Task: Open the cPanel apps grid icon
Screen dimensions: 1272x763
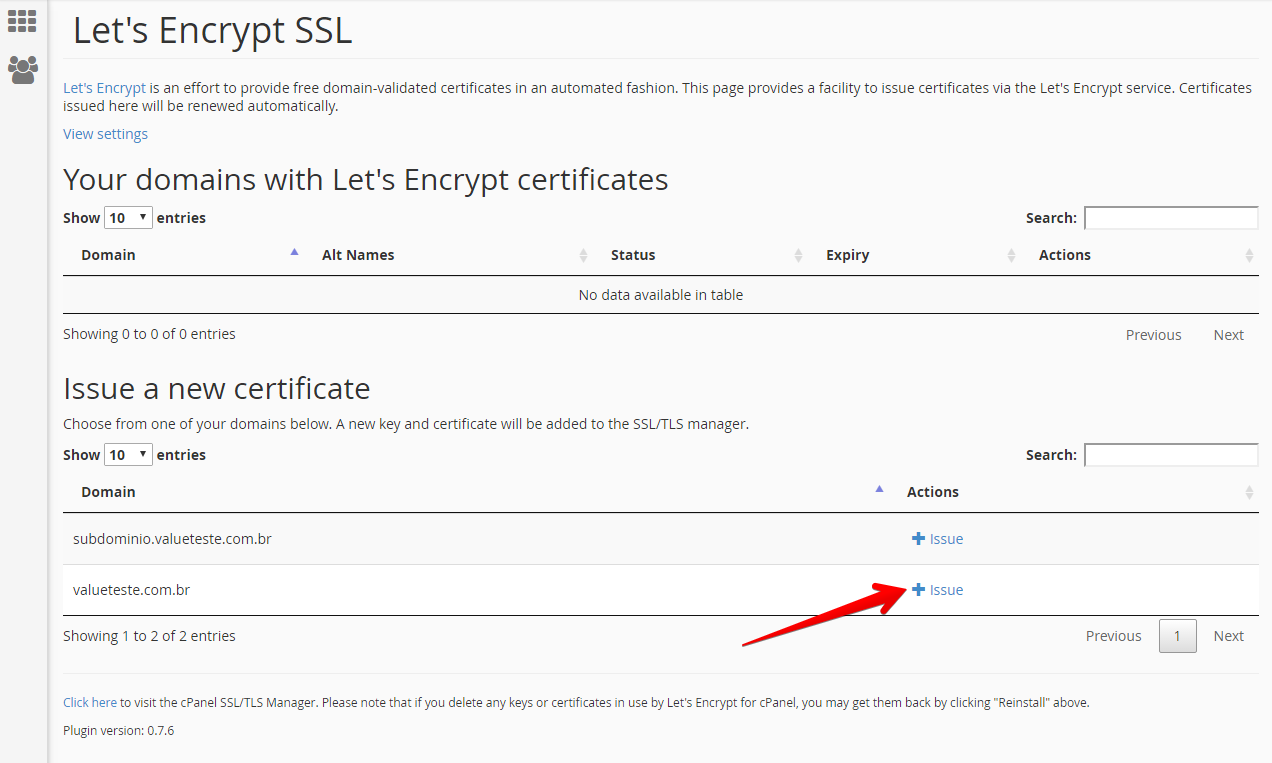Action: (22, 21)
